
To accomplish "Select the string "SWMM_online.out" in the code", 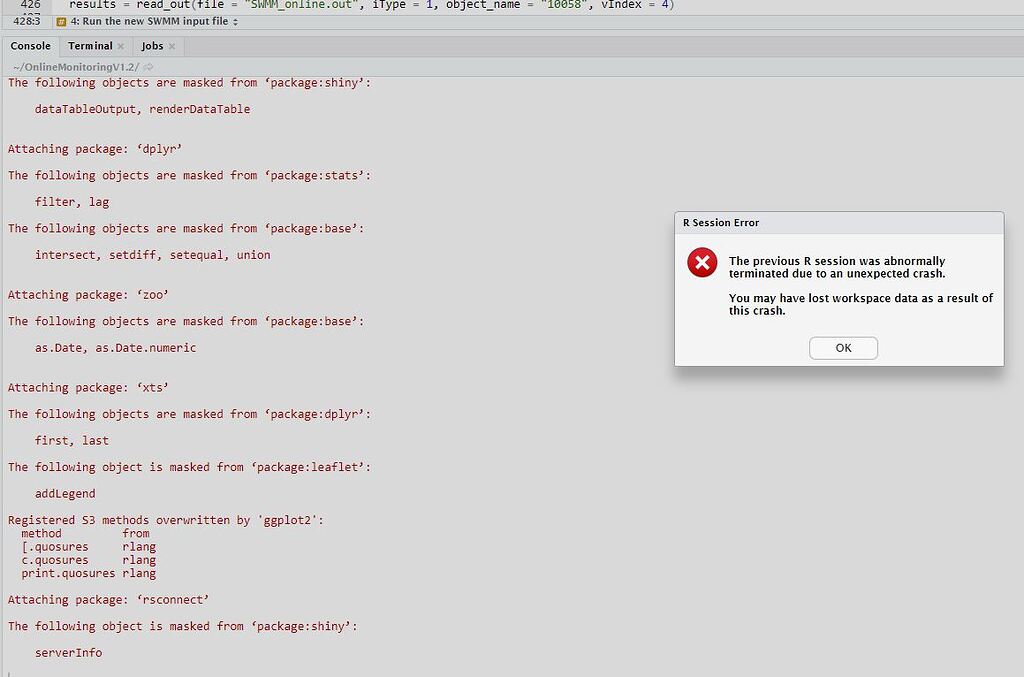I will 301,4.
